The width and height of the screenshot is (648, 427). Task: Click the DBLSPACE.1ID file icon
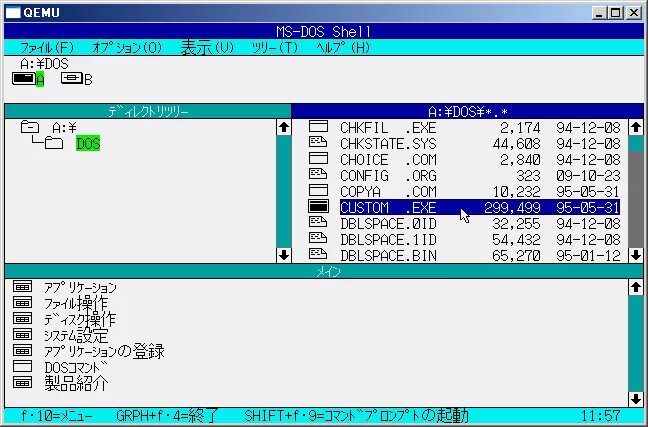318,238
